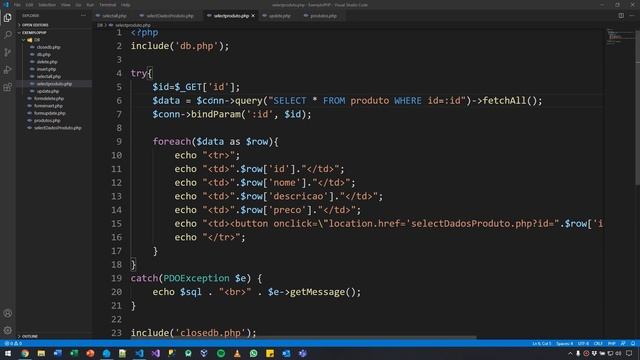
Task: Place cursor on line 7 bindParam code
Action: click(x=231, y=114)
